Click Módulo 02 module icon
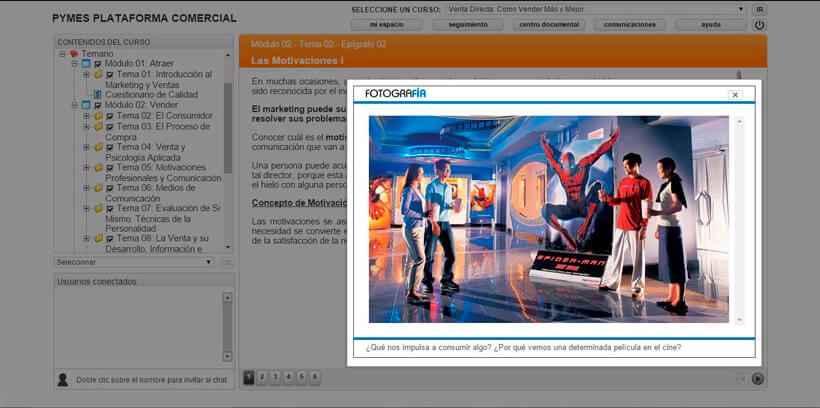Screen dimensions: 820x408 coord(86,105)
